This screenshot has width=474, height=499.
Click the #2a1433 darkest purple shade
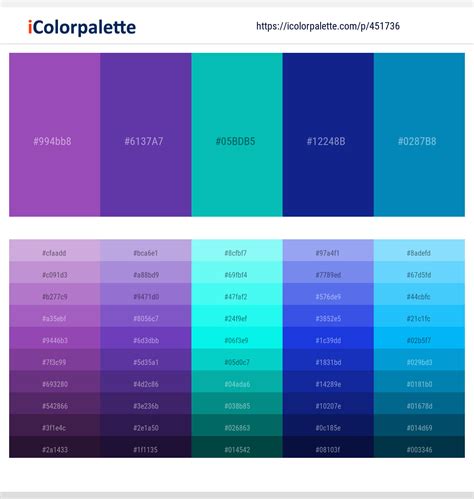[55, 447]
